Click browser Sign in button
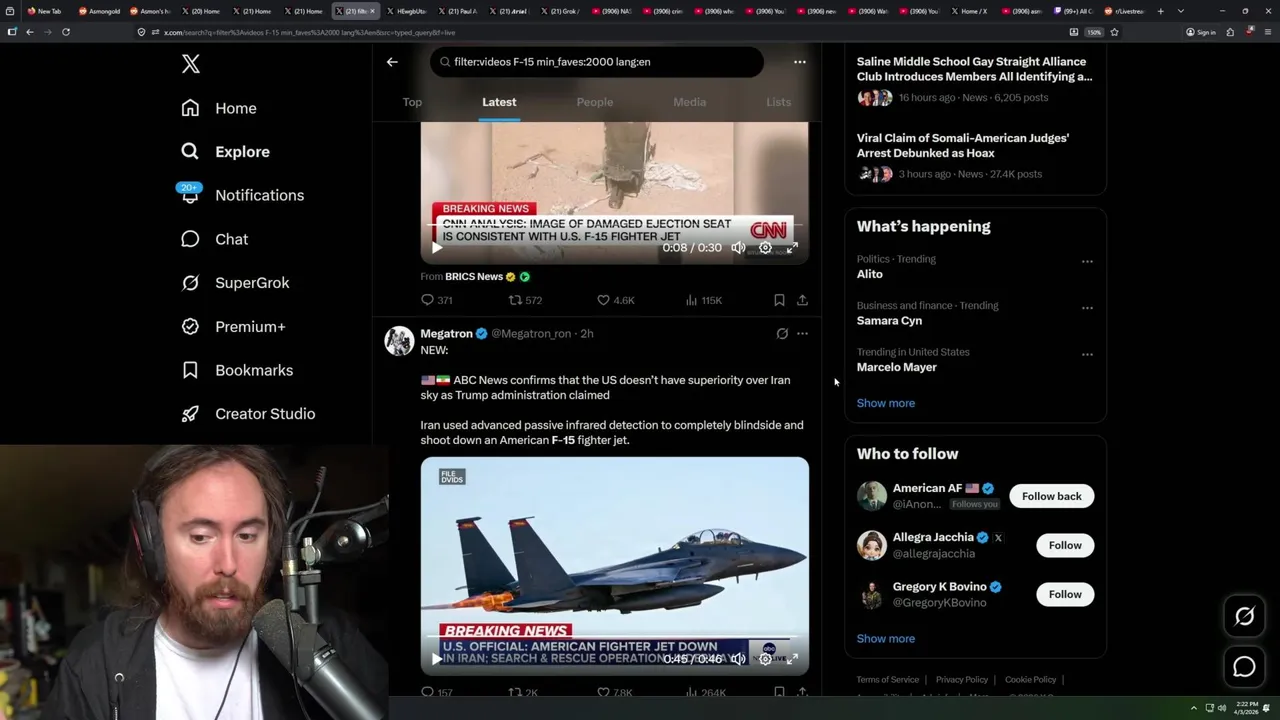 (1201, 32)
